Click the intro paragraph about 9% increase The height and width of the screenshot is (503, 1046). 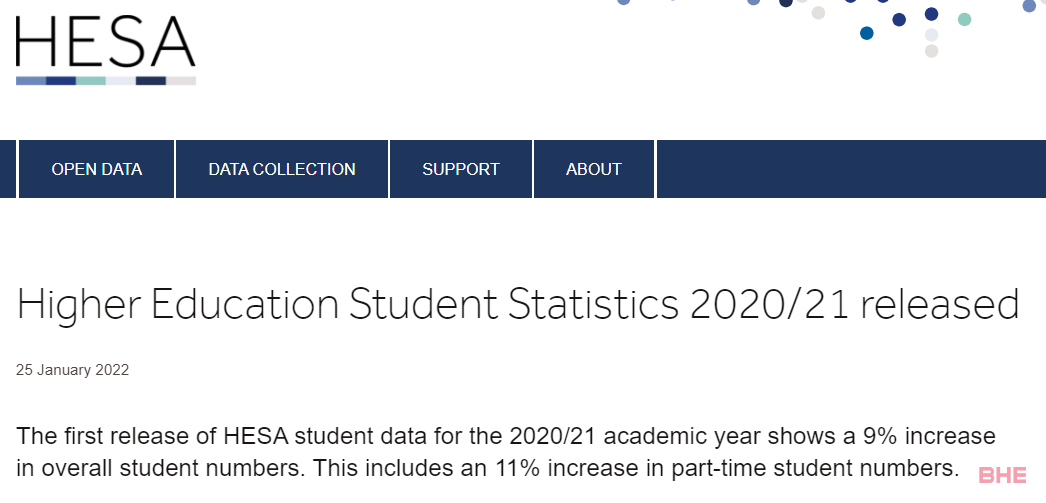coord(506,452)
